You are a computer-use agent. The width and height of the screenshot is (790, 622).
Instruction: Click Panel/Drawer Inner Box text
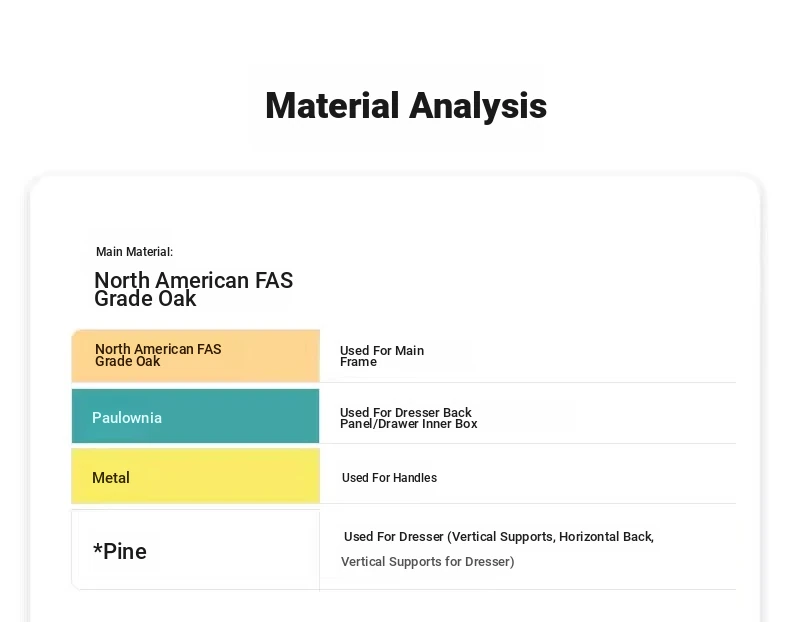(x=409, y=424)
